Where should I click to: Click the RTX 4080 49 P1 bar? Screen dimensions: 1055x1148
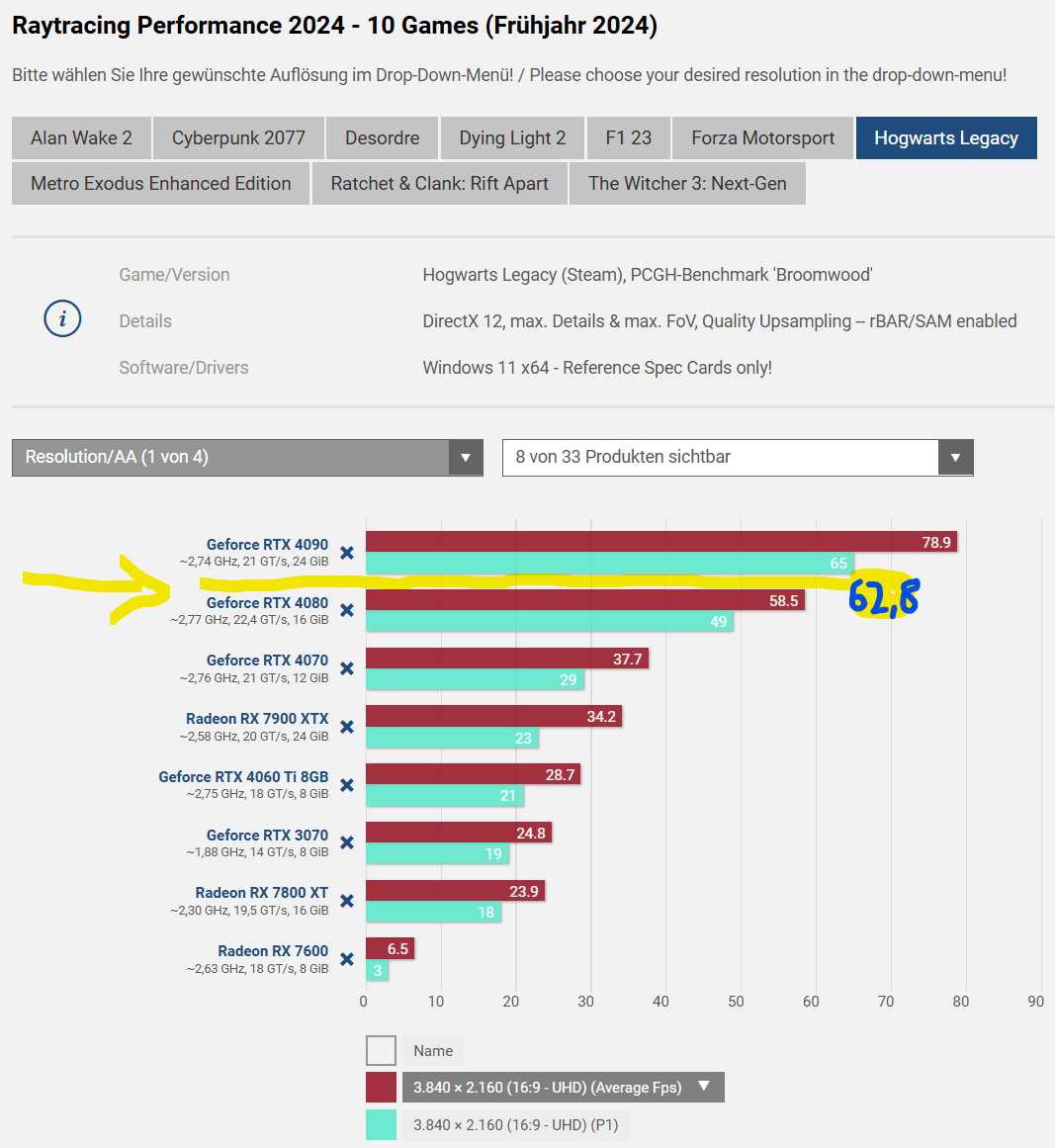pyautogui.click(x=549, y=621)
